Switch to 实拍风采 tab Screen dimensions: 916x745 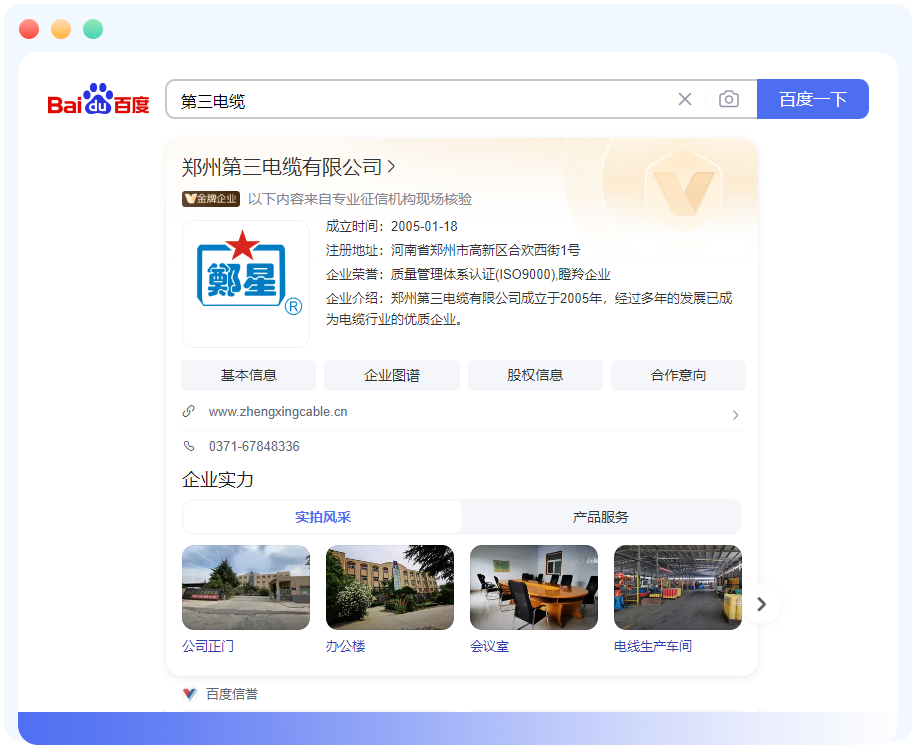(322, 517)
